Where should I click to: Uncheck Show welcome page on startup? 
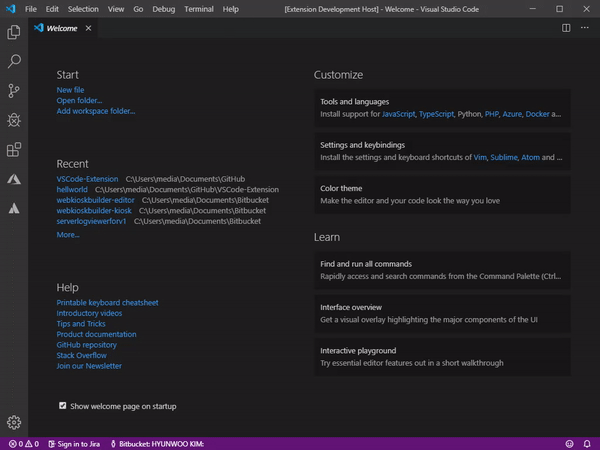[63, 406]
